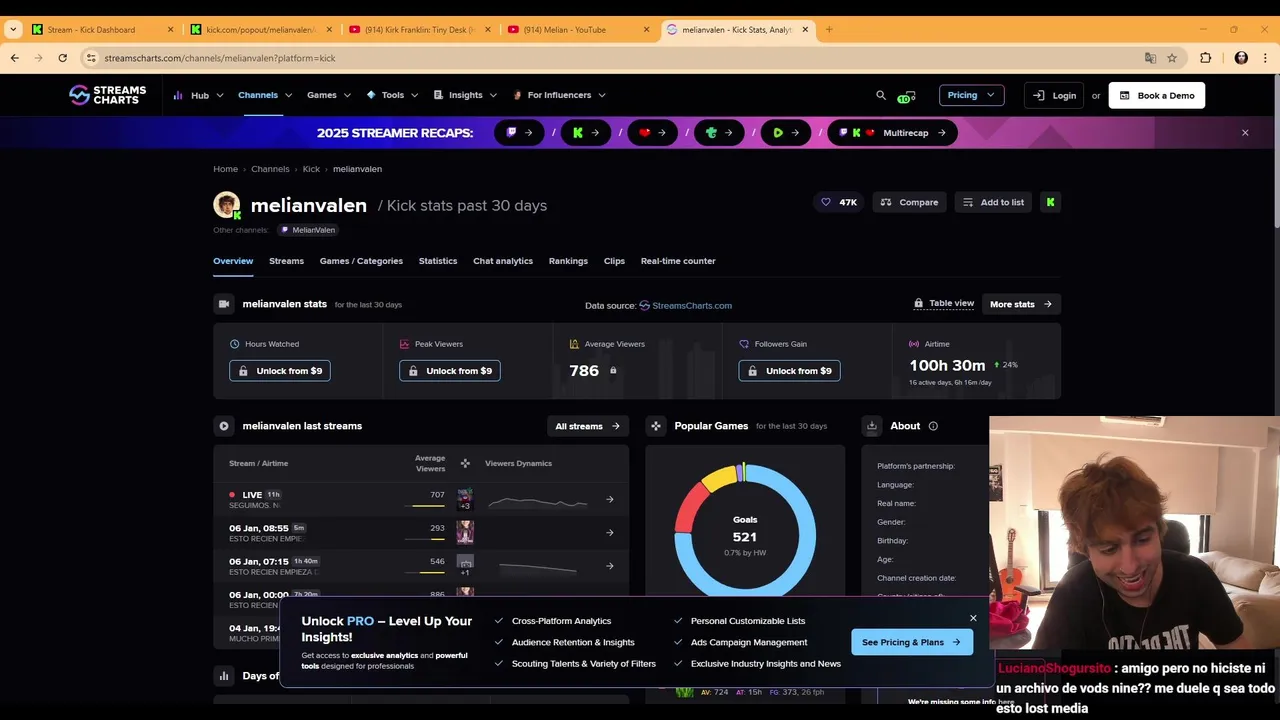Open the LIVE stream row arrow
The height and width of the screenshot is (720, 1280).
tap(610, 499)
